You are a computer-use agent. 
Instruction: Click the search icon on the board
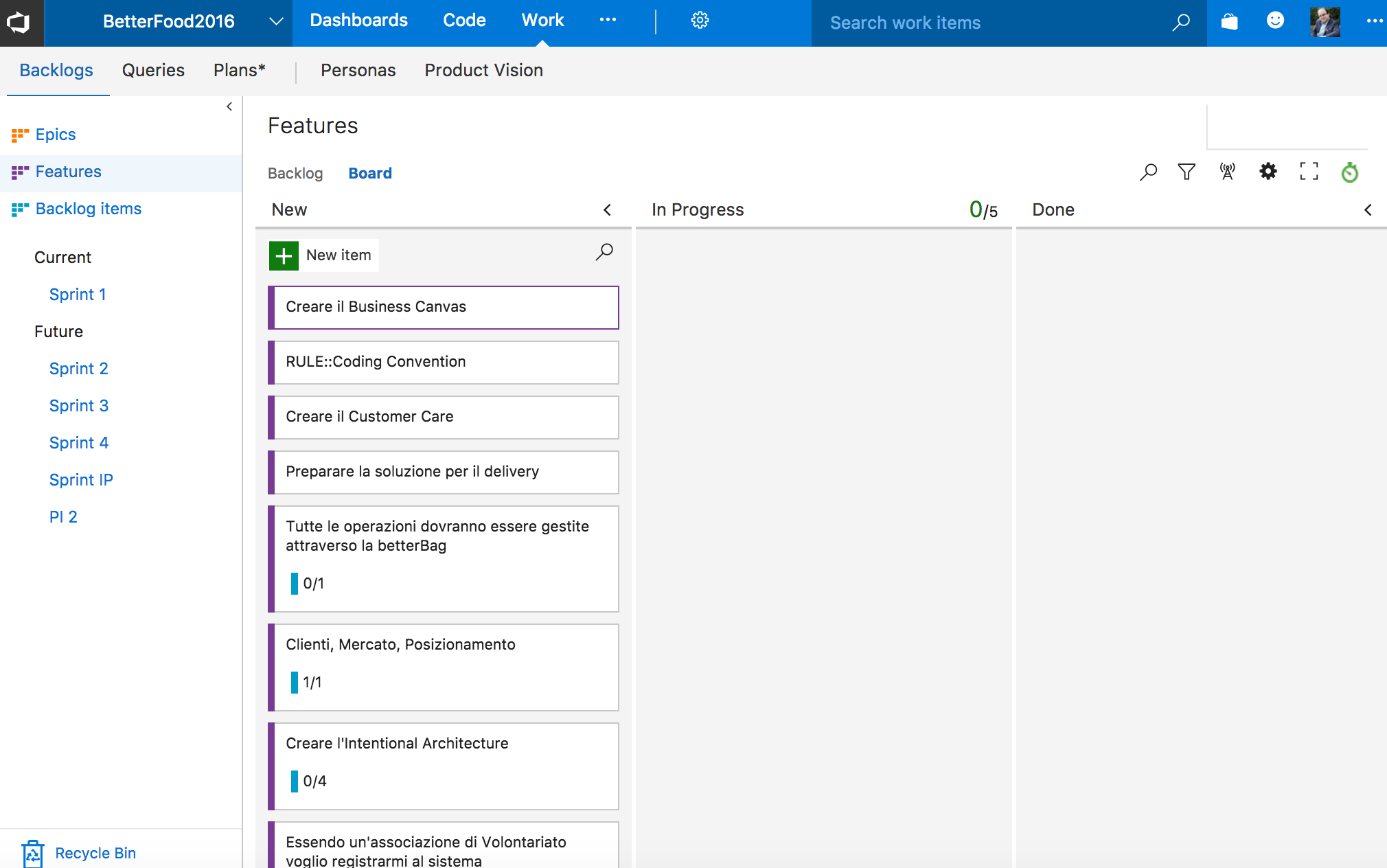pyautogui.click(x=1147, y=172)
